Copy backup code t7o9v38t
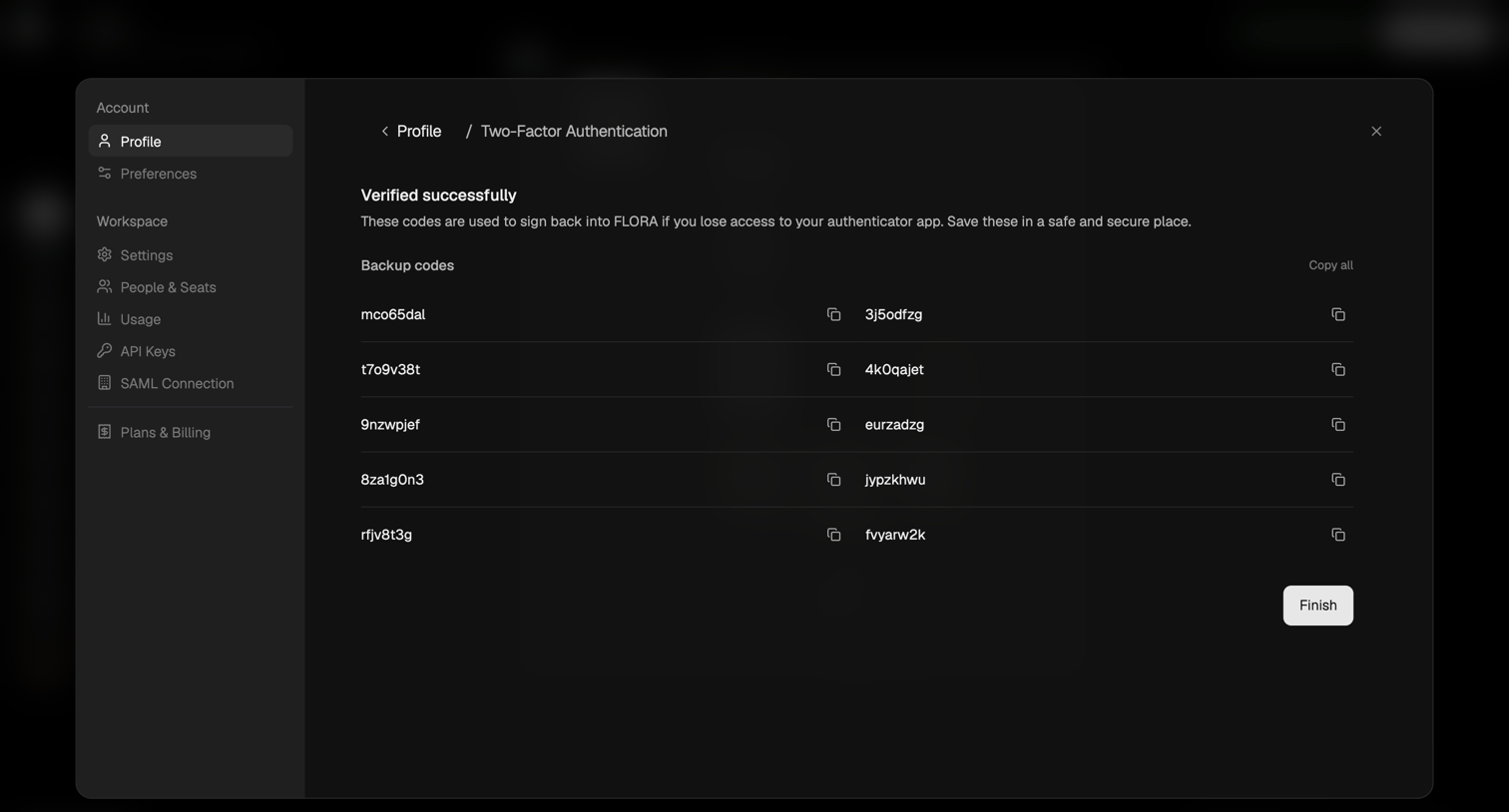The image size is (1509, 812). tap(833, 369)
